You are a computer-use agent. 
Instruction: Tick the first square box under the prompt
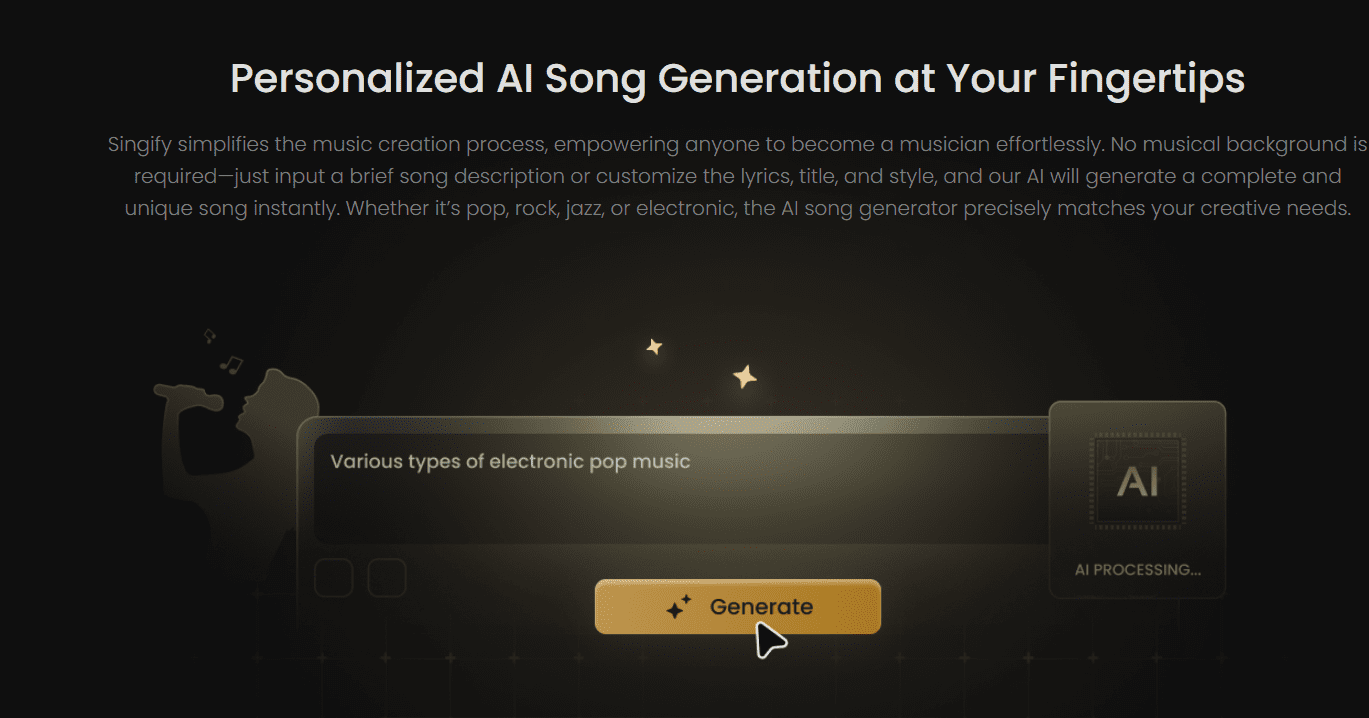(333, 578)
